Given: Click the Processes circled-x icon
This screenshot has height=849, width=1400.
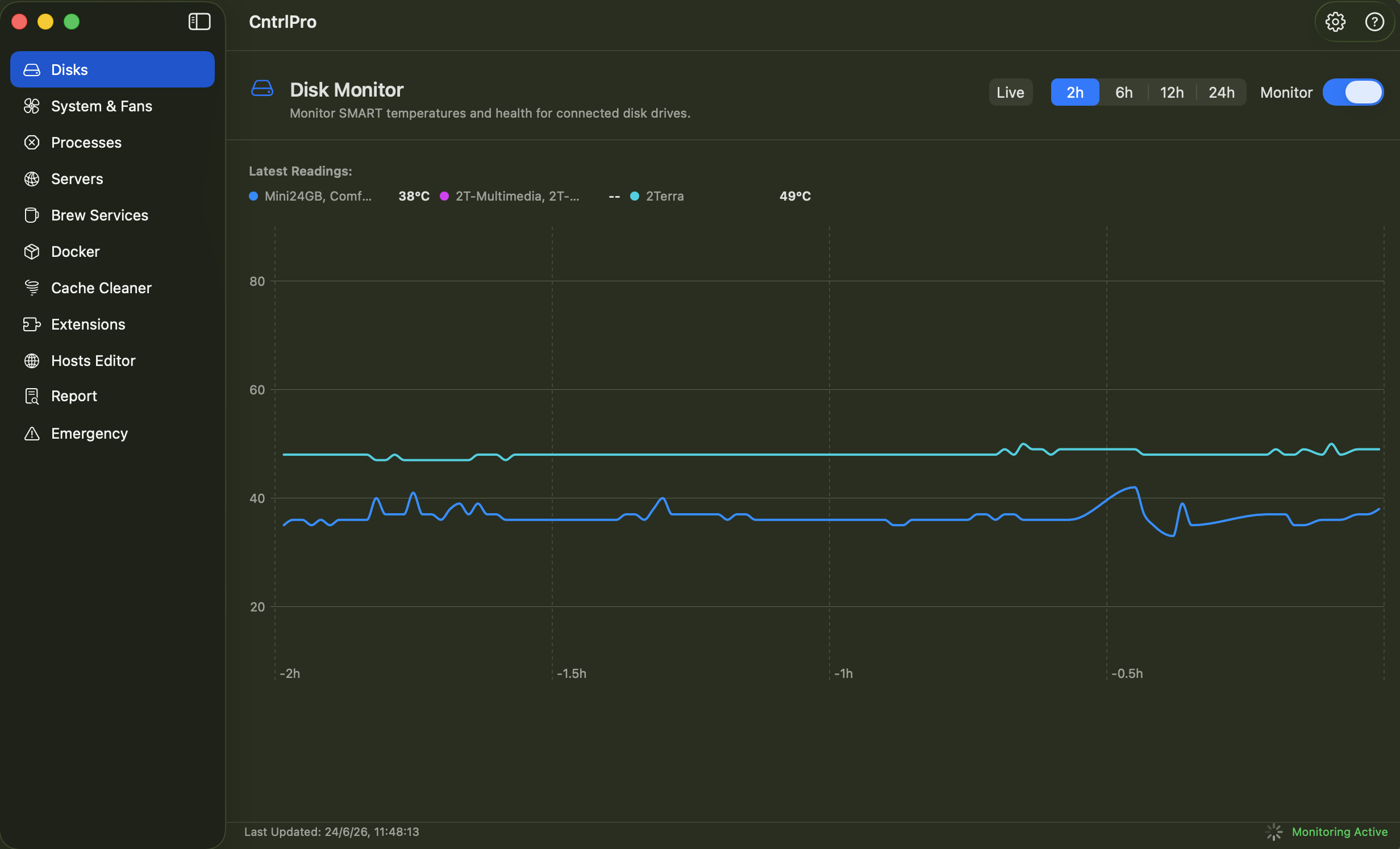Looking at the screenshot, I should [32, 143].
